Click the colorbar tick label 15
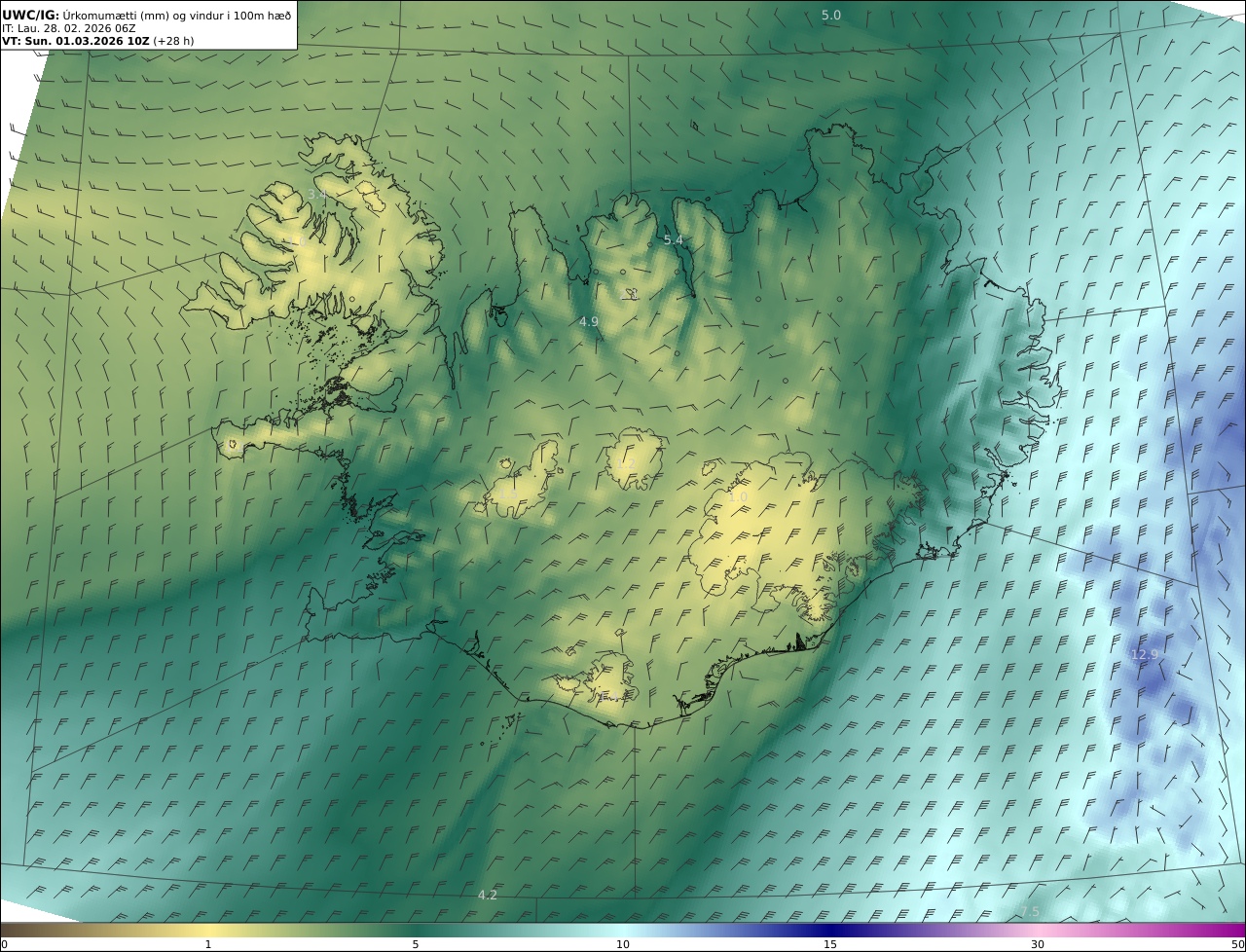The image size is (1246, 952). pyautogui.click(x=830, y=944)
